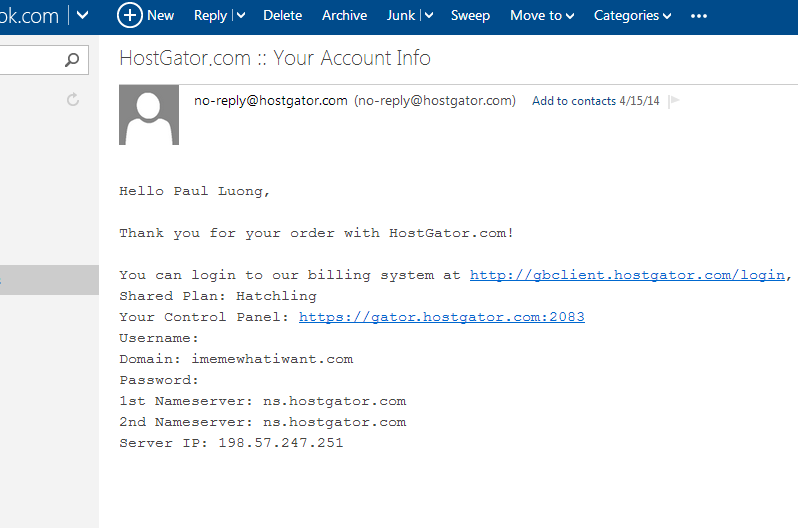Flag this message with the flag icon
The image size is (798, 528).
(674, 100)
